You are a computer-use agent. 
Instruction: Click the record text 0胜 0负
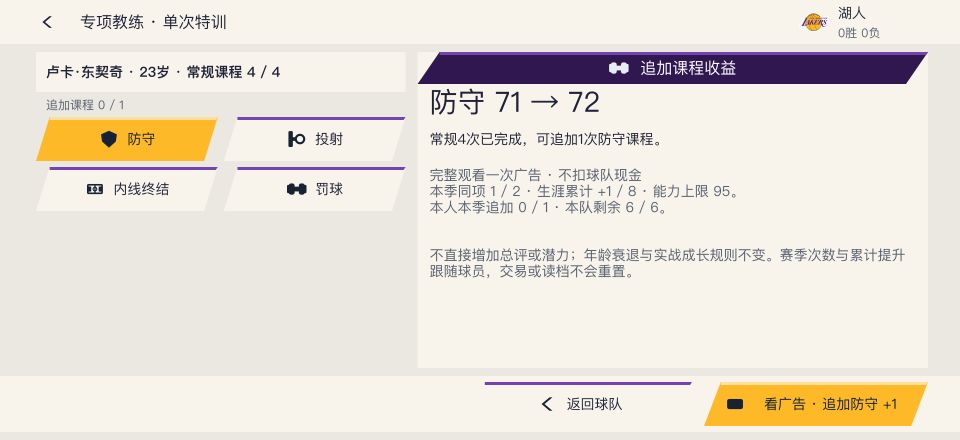pos(858,33)
